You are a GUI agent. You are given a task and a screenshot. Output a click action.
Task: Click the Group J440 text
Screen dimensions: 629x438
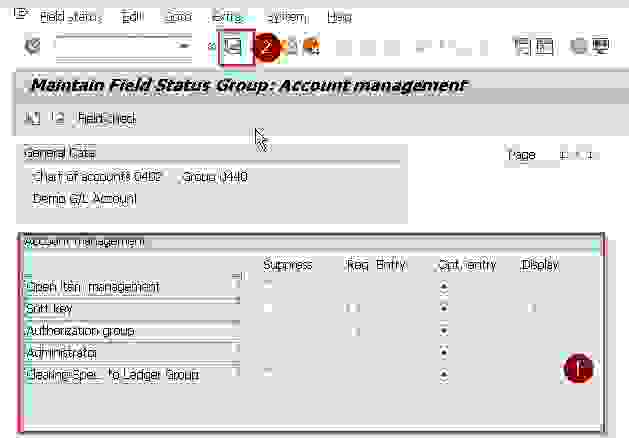(x=215, y=176)
